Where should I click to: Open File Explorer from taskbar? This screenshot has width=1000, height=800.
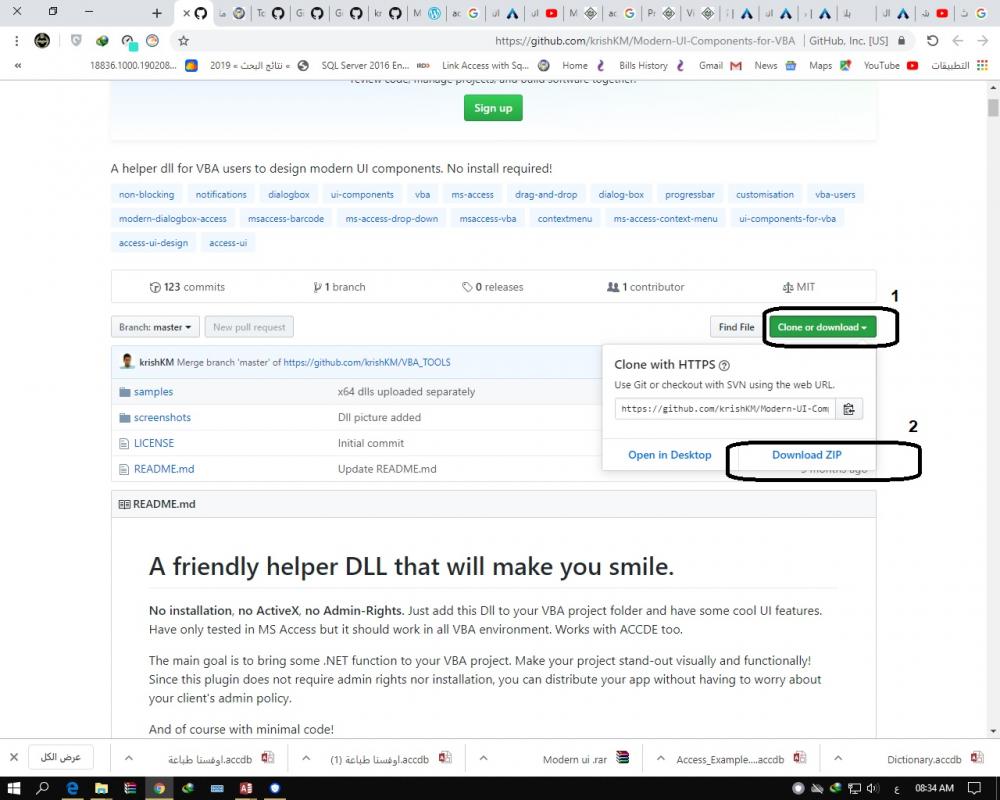tap(101, 788)
